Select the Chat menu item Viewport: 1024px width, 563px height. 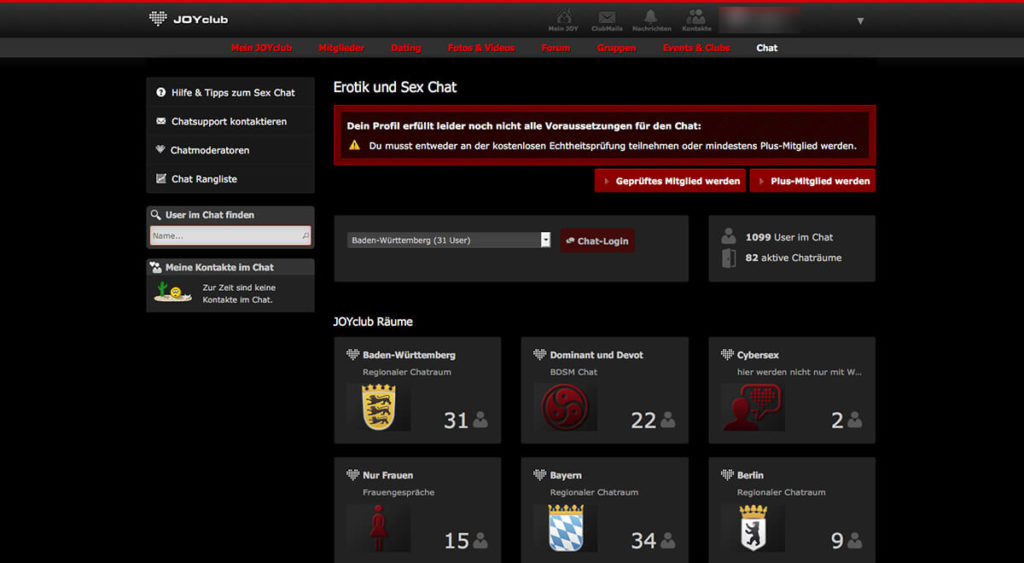pyautogui.click(x=767, y=48)
